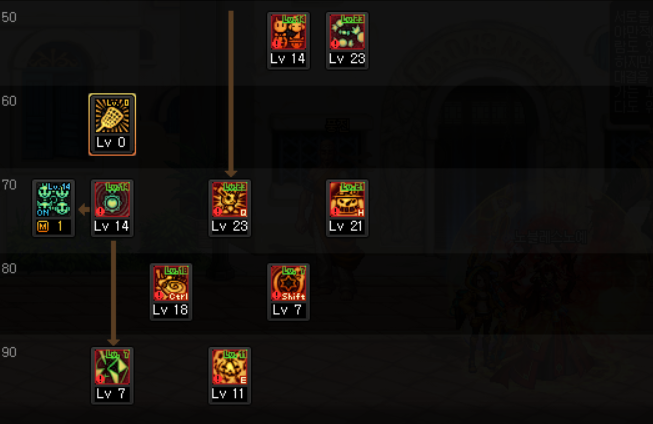Click the Lv 21 label under H skill
This screenshot has width=653, height=424.
(x=346, y=226)
